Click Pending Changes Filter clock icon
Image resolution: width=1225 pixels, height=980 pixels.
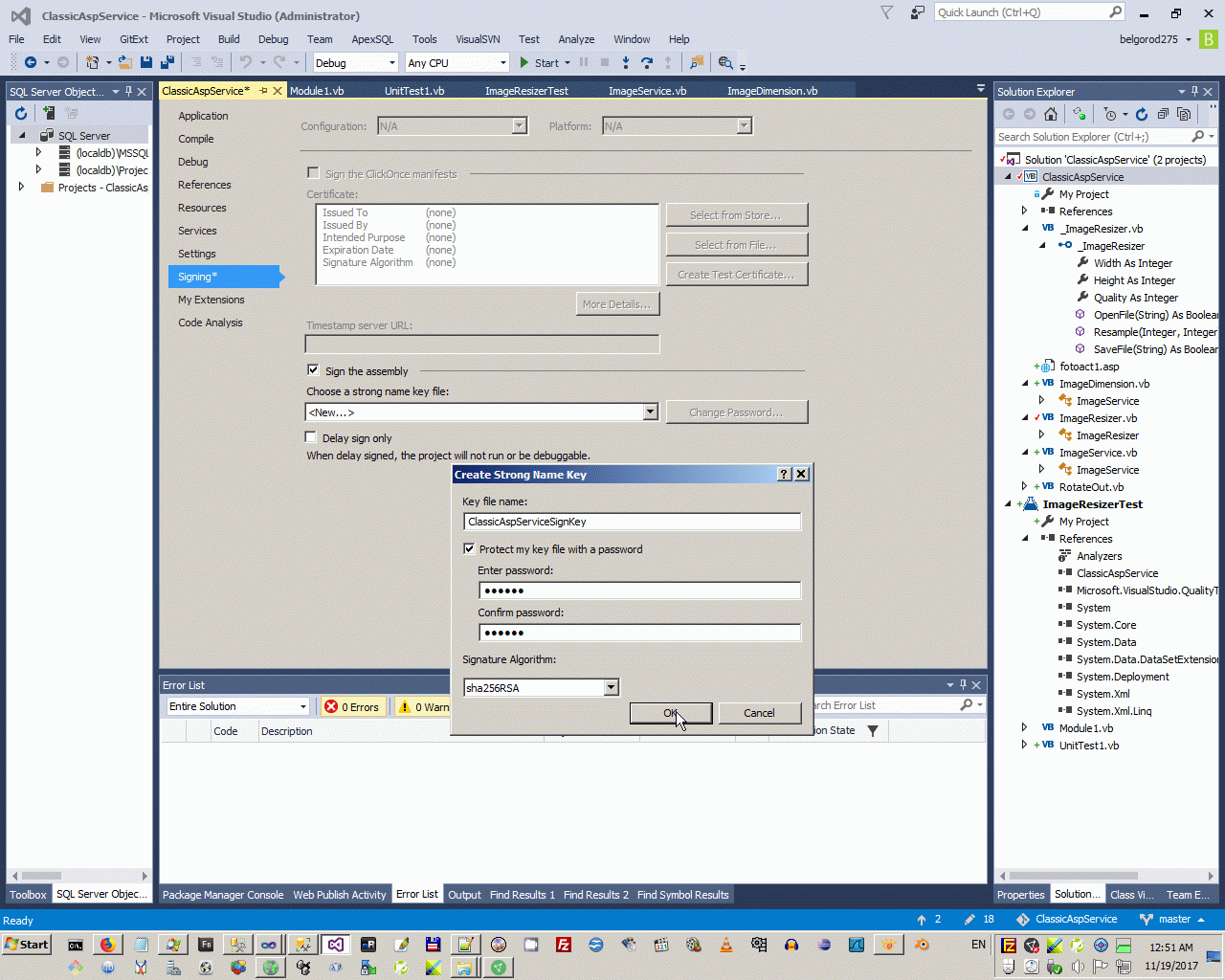point(1110,114)
